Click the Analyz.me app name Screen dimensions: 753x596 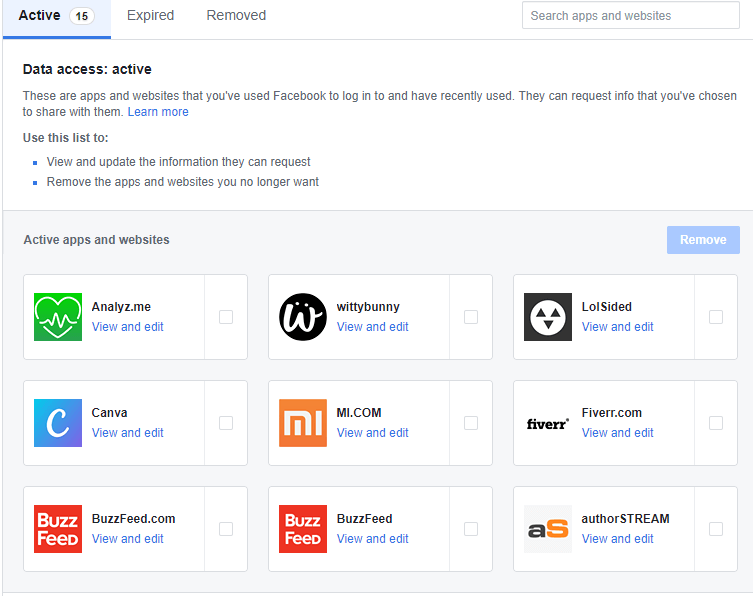point(121,307)
